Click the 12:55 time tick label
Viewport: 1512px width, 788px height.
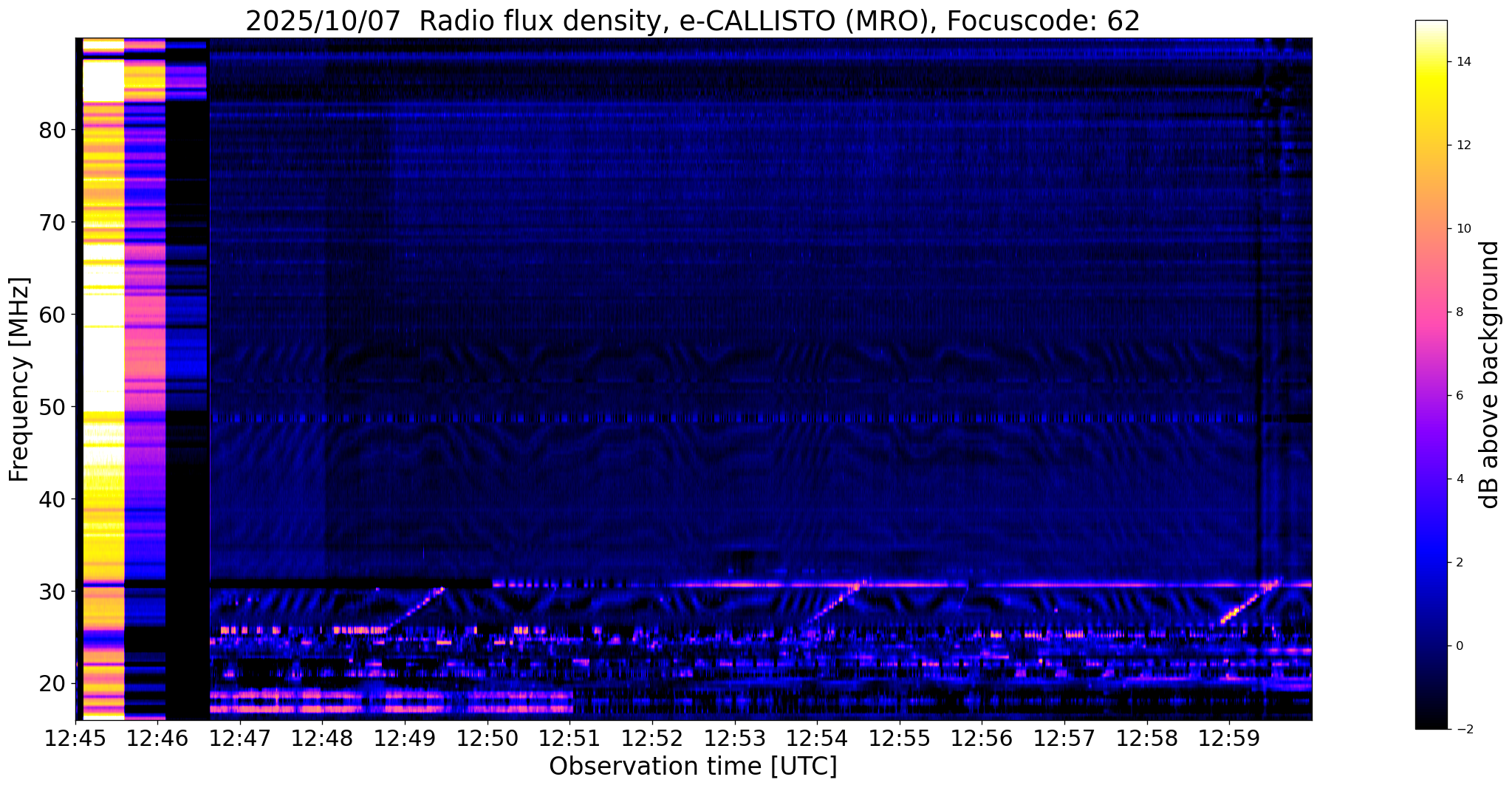(x=900, y=737)
